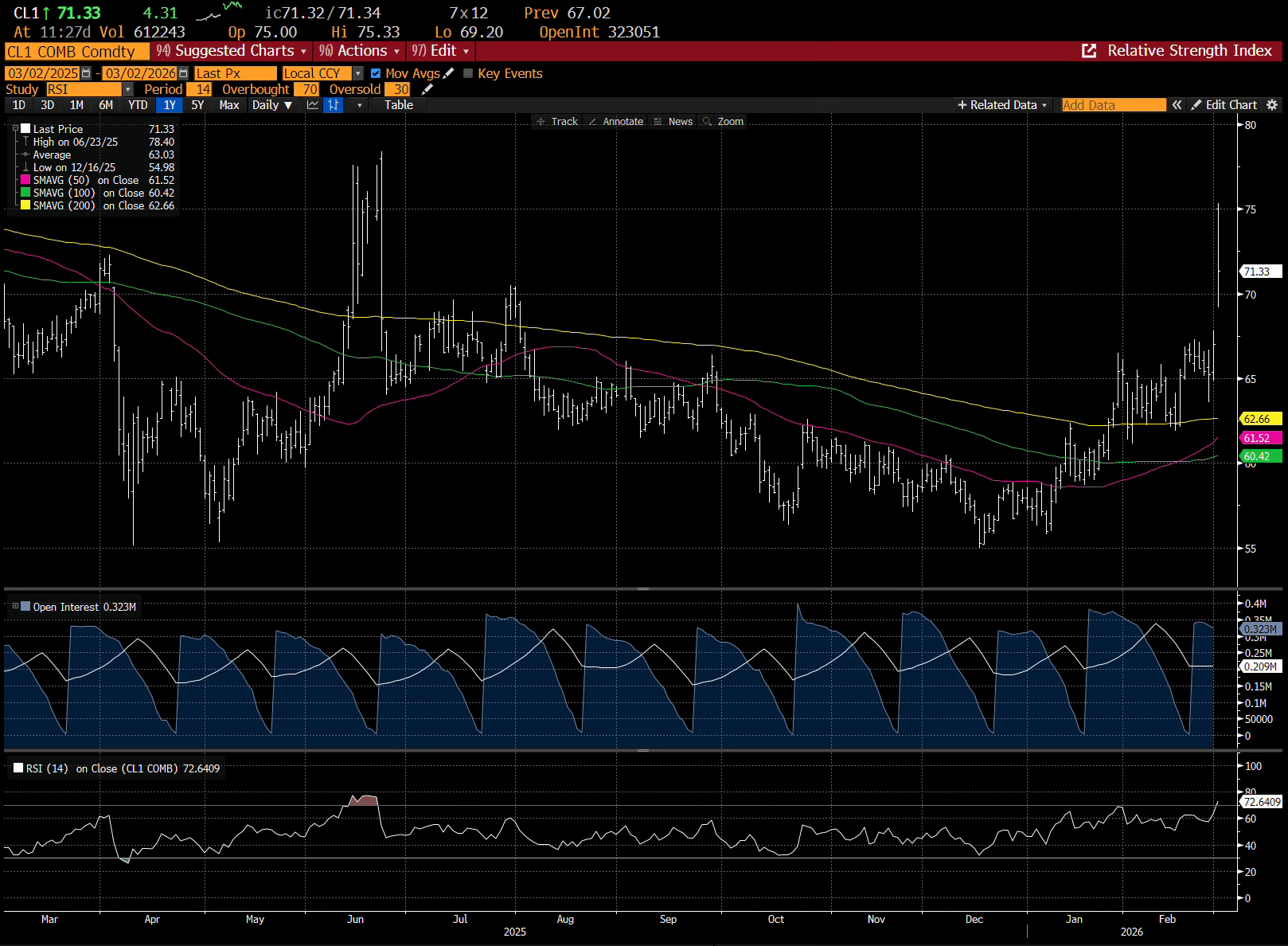Open the Daily periodicity dropdown

272,105
